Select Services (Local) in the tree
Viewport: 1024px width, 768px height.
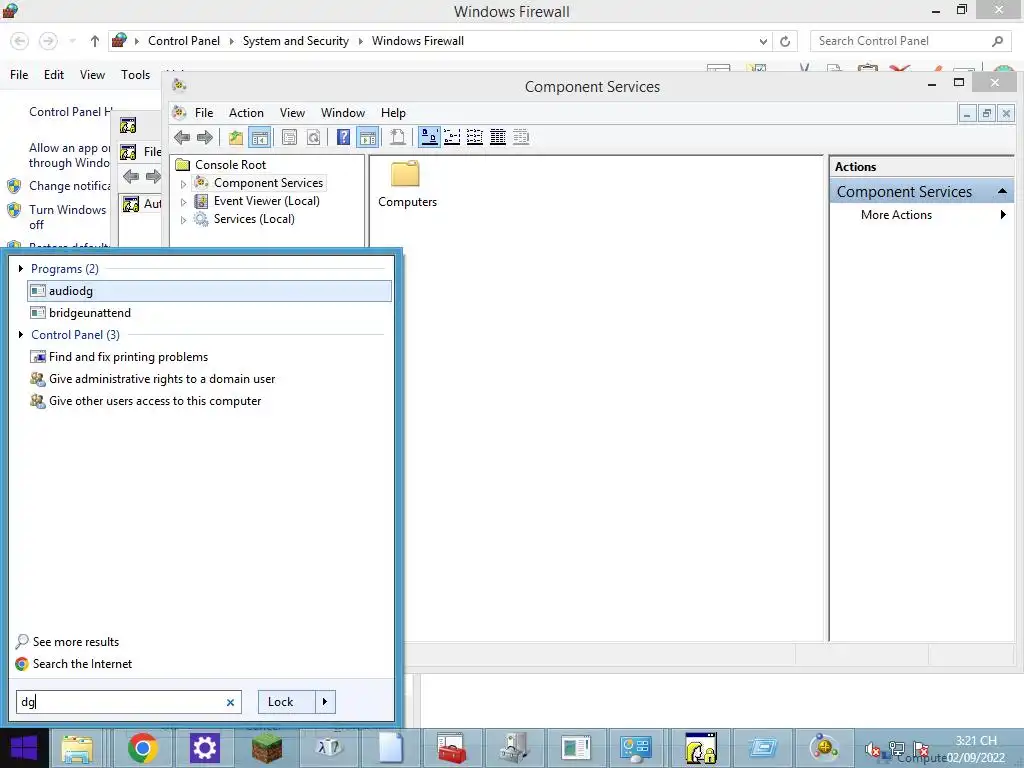tap(254, 219)
